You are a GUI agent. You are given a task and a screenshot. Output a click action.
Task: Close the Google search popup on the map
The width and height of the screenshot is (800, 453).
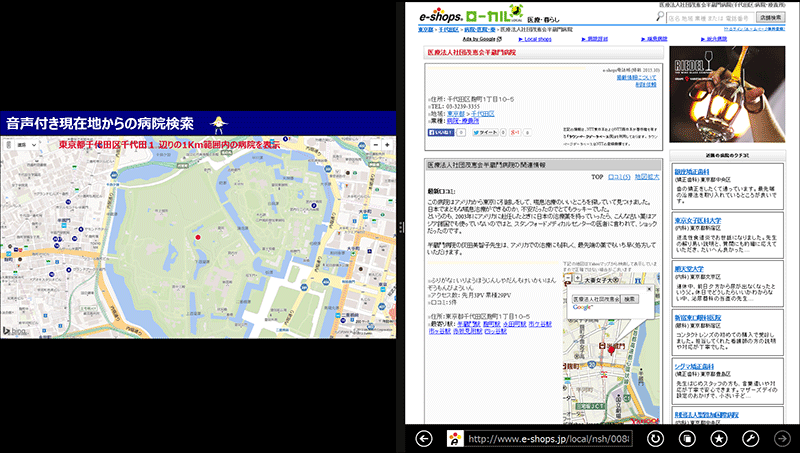pyautogui.click(x=649, y=289)
